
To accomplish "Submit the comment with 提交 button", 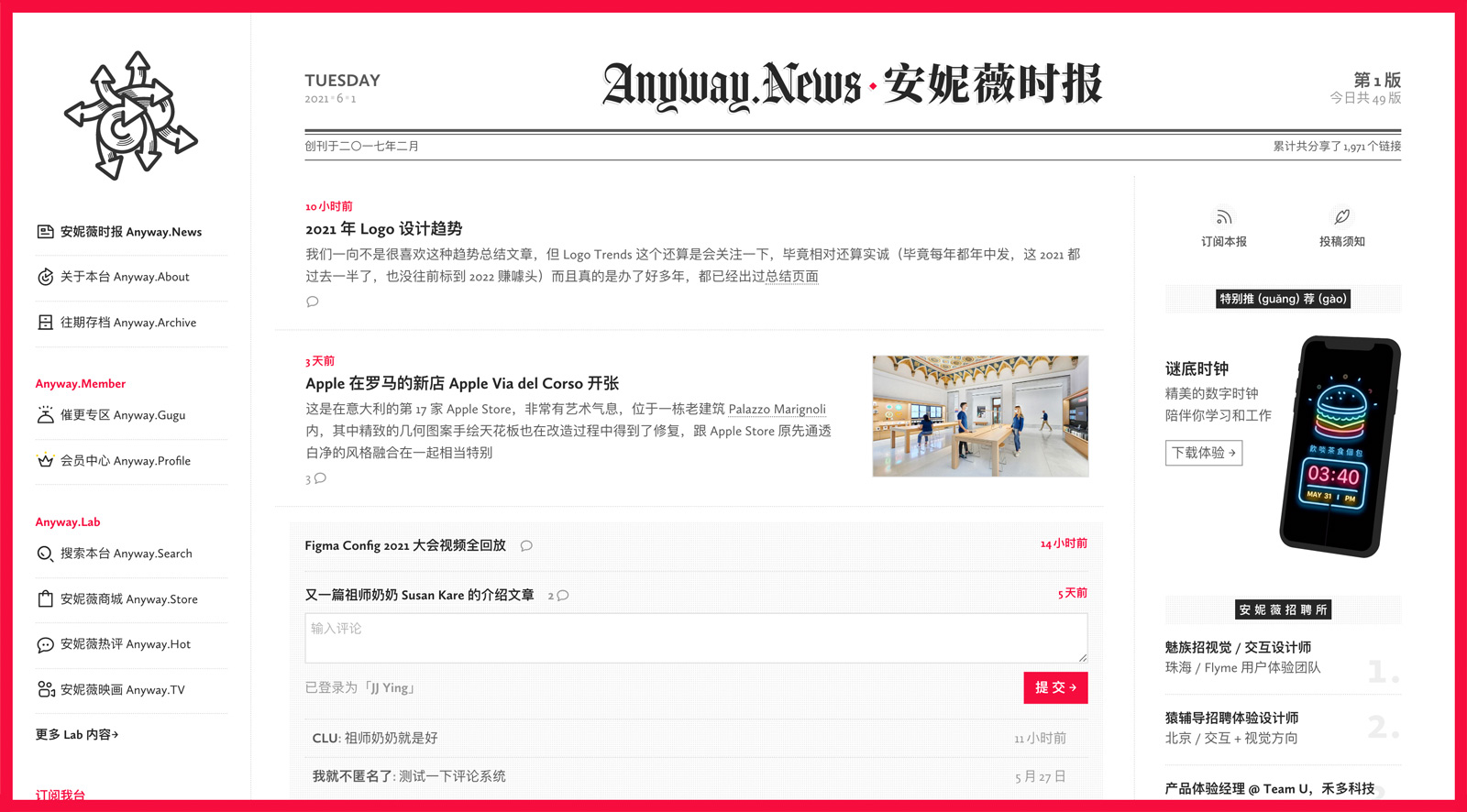I will (1055, 687).
